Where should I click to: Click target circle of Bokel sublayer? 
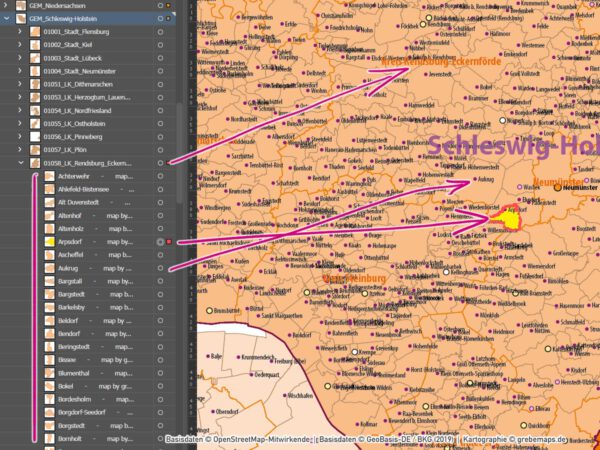(160, 386)
